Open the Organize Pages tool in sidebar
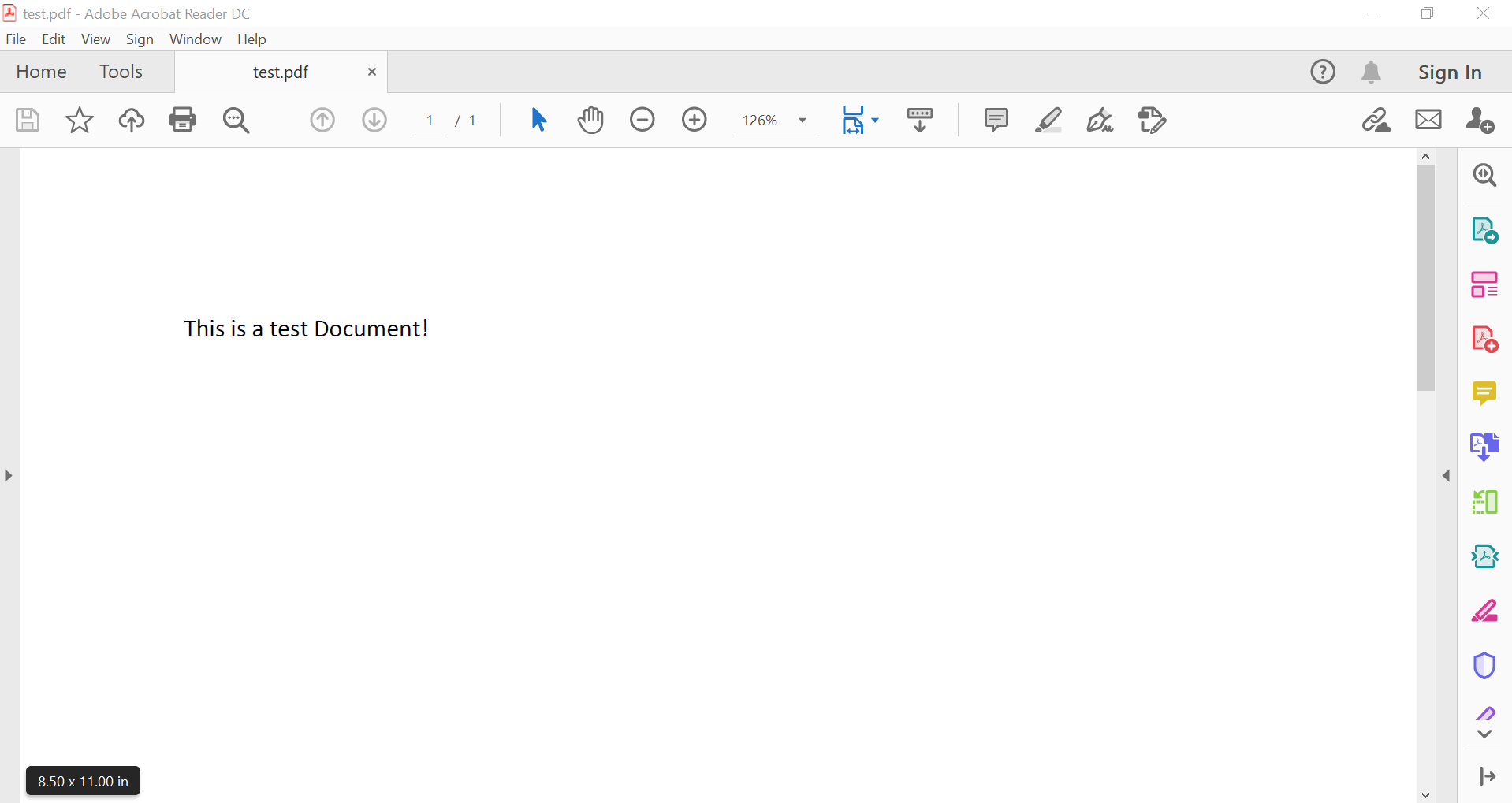 pos(1485,502)
